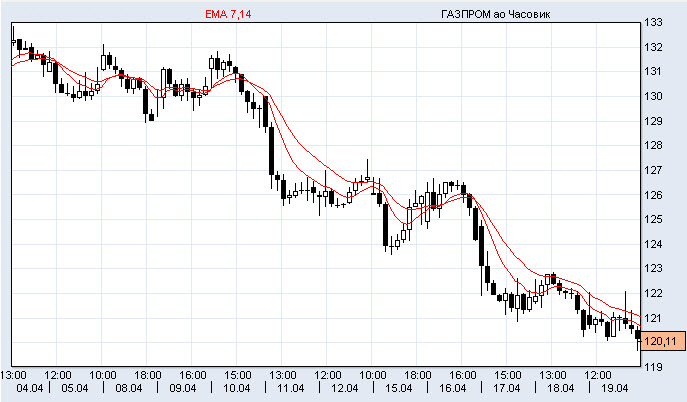
Task: Click the 130 price axis label
Action: pyautogui.click(x=653, y=96)
